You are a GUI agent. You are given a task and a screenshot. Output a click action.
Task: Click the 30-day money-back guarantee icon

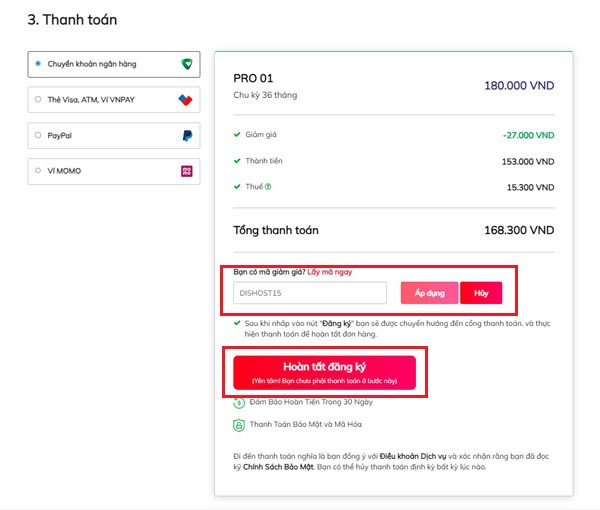coord(239,403)
